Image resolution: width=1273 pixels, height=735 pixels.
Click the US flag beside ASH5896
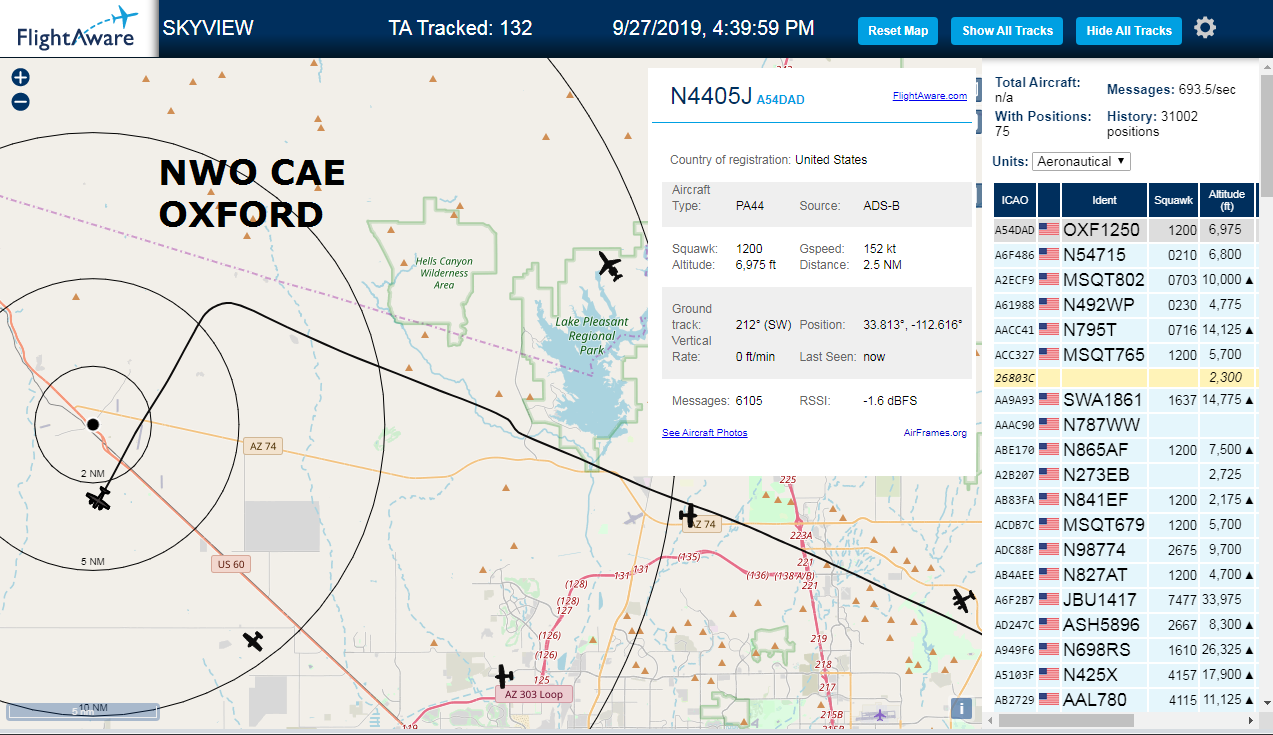point(1049,624)
